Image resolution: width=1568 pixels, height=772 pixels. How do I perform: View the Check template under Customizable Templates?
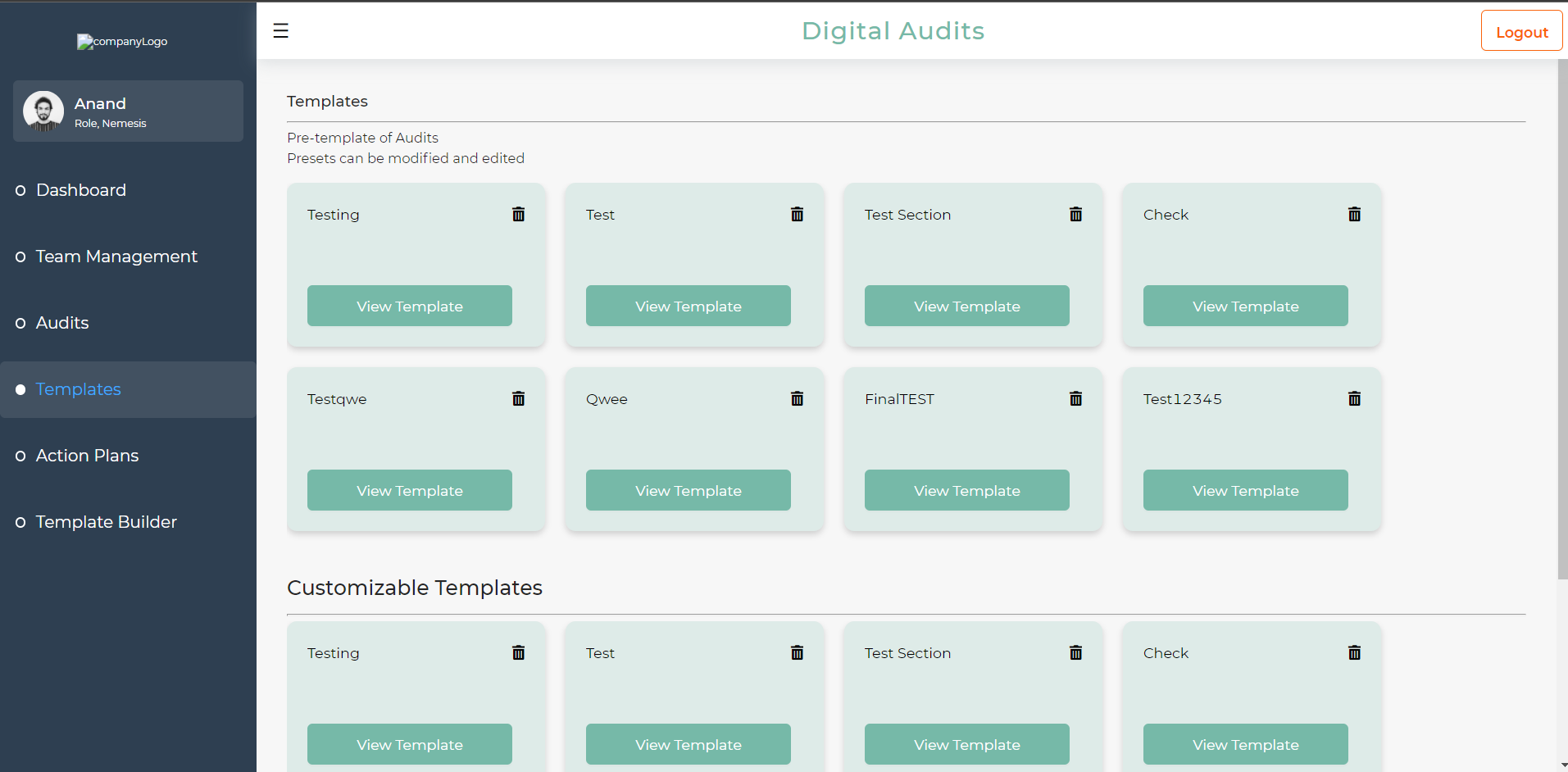pos(1246,744)
